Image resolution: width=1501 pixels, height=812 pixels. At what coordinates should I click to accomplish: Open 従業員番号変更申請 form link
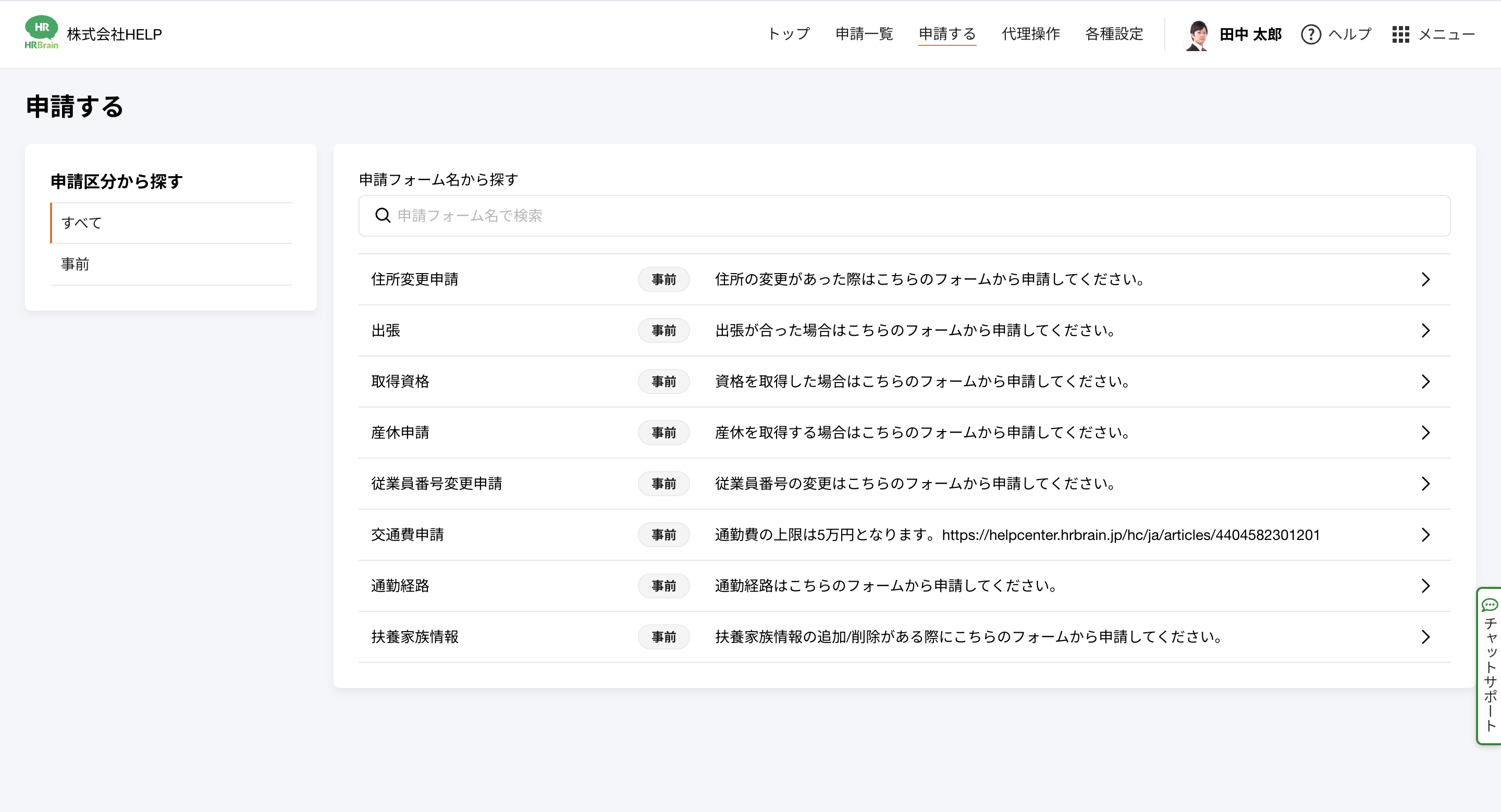(x=436, y=484)
